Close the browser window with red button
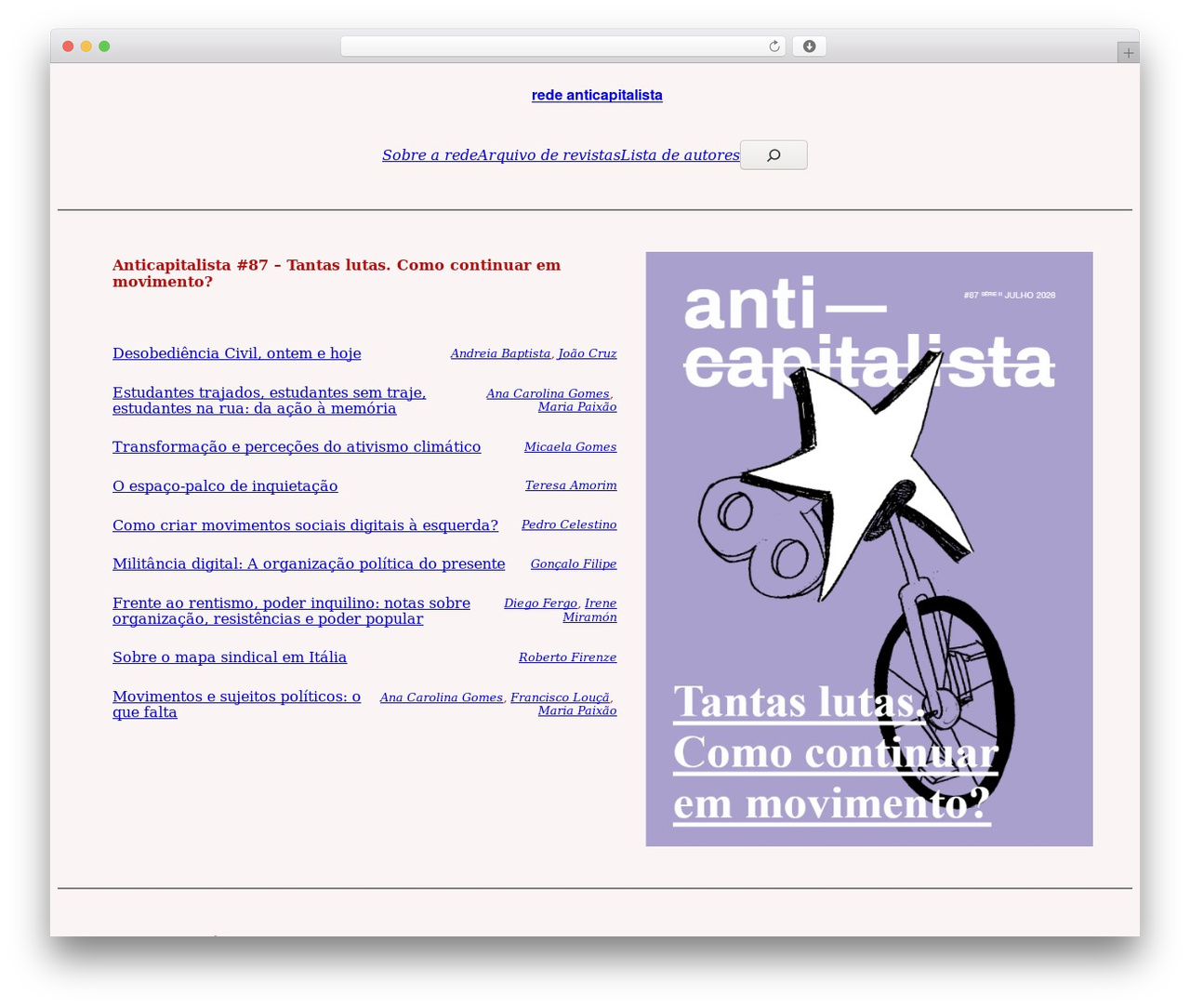 (x=68, y=46)
